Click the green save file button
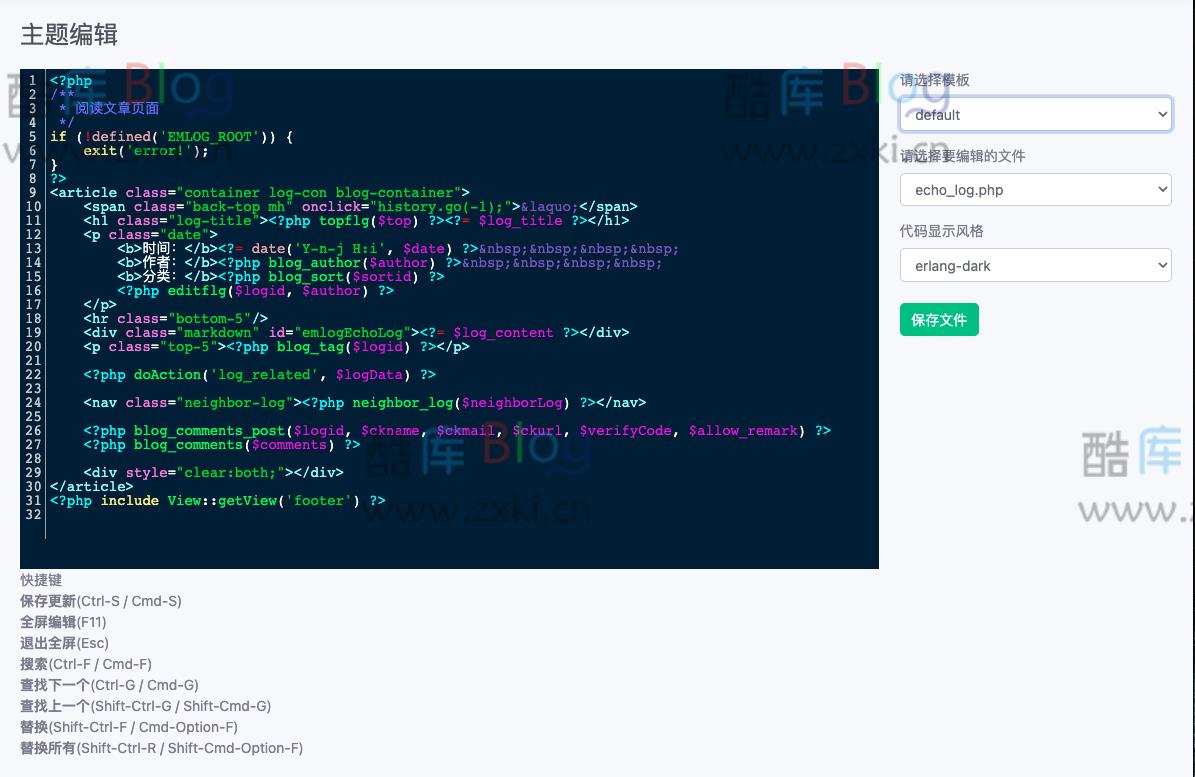Viewport: 1195px width, 777px height. (x=939, y=320)
